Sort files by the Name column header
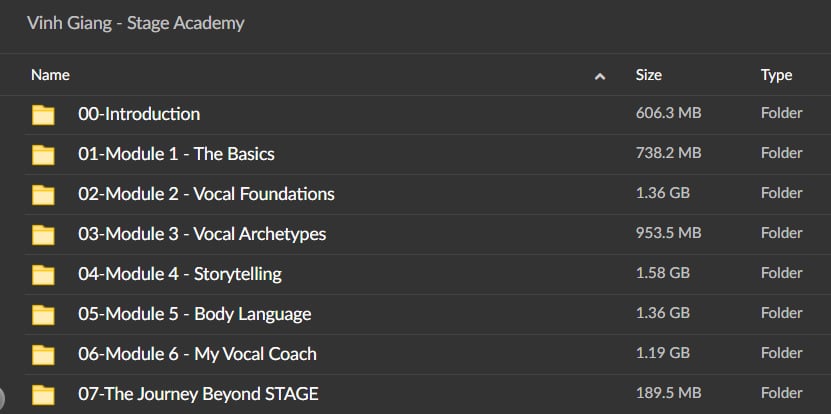Viewport: 831px width, 414px height. (50, 75)
